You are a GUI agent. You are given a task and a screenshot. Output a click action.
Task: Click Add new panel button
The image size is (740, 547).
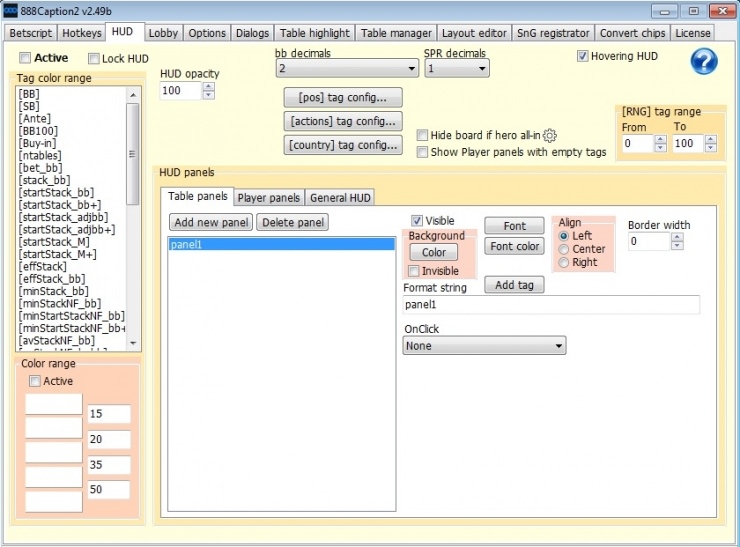click(x=211, y=222)
